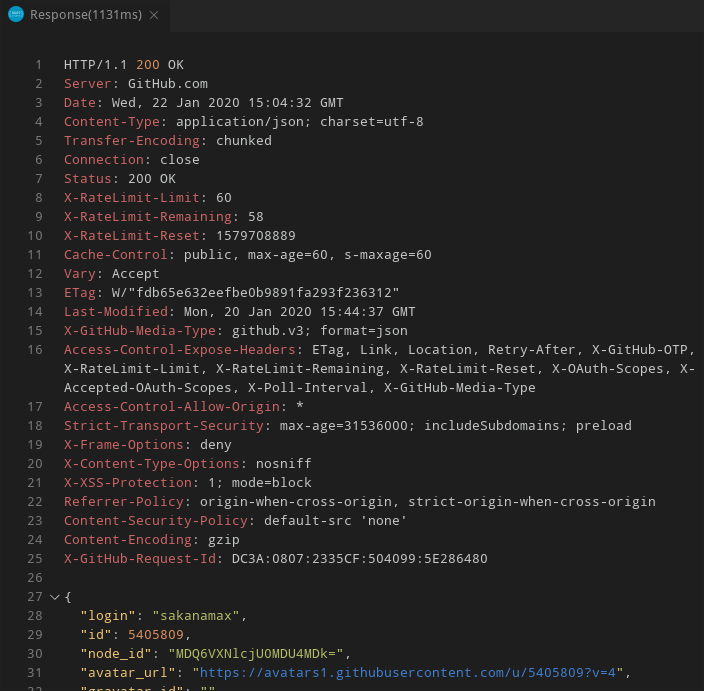Viewport: 704px width, 691px height.
Task: Click 'max-age=31536000; includeSubdomains; preload' value
Action: (x=456, y=426)
